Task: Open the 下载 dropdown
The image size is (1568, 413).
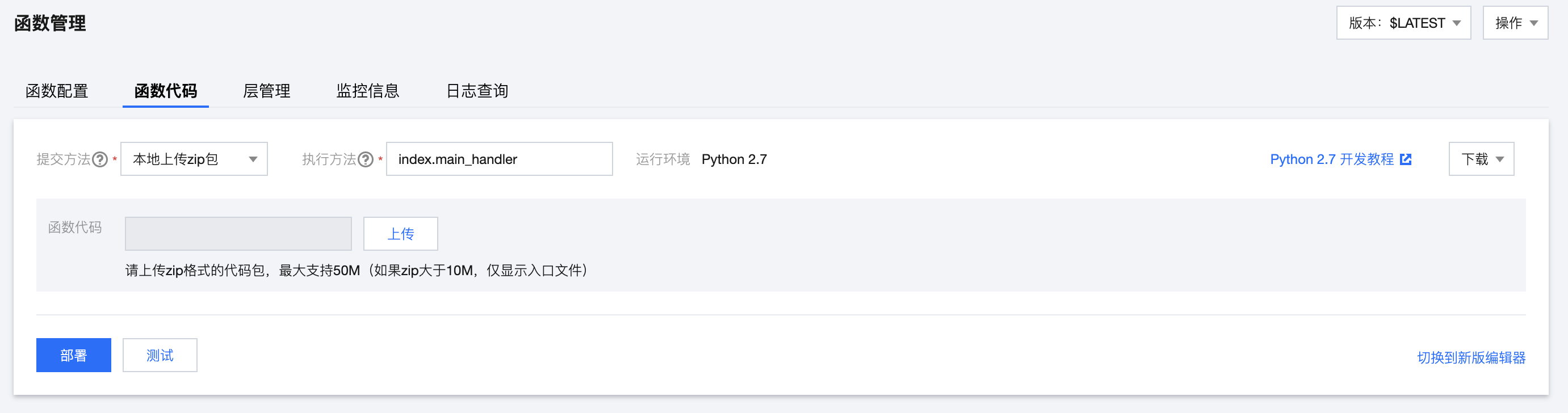Action: point(1481,159)
